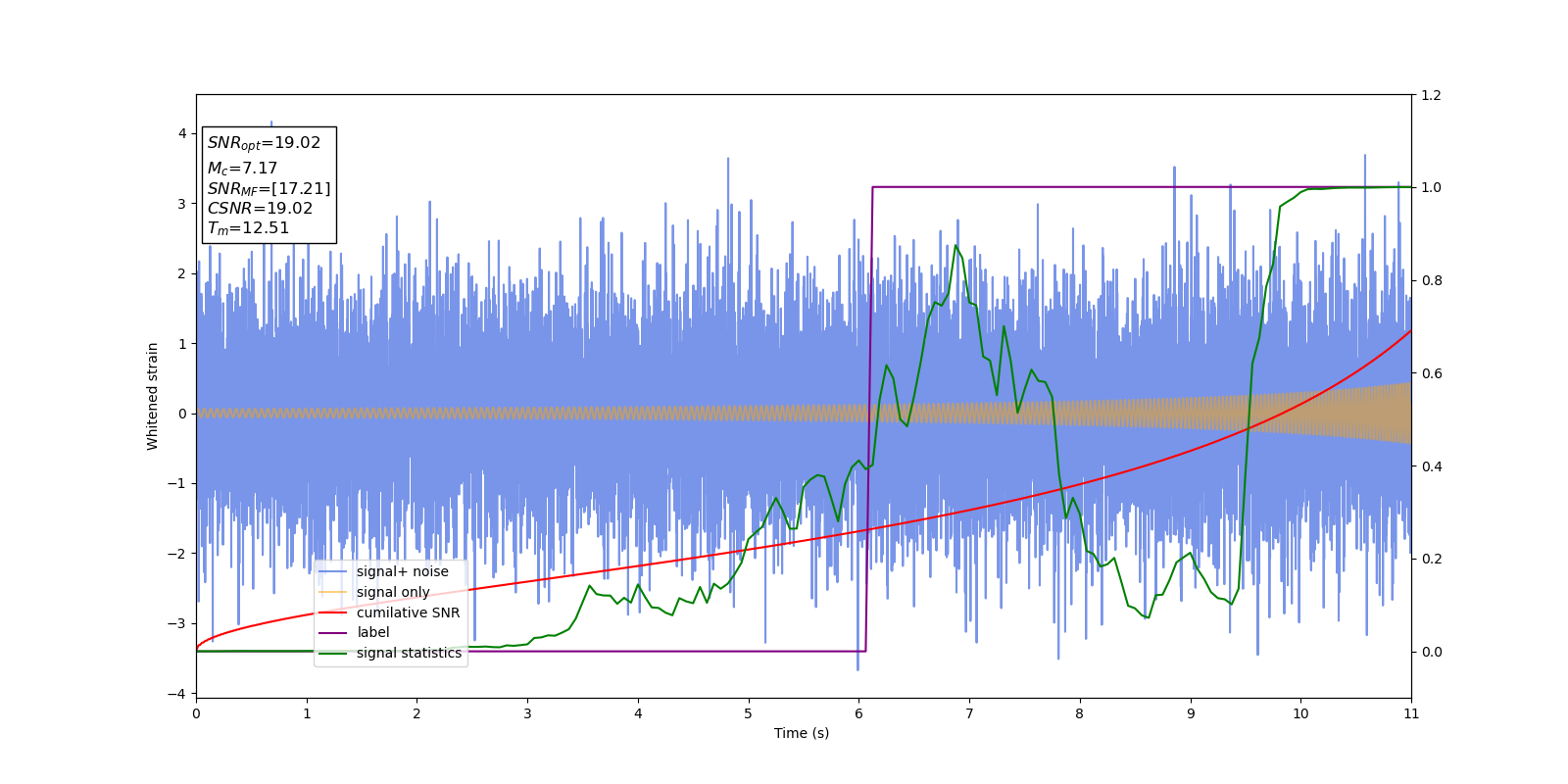Click the green signal statistics legend line
The image size is (1568, 784).
click(333, 653)
